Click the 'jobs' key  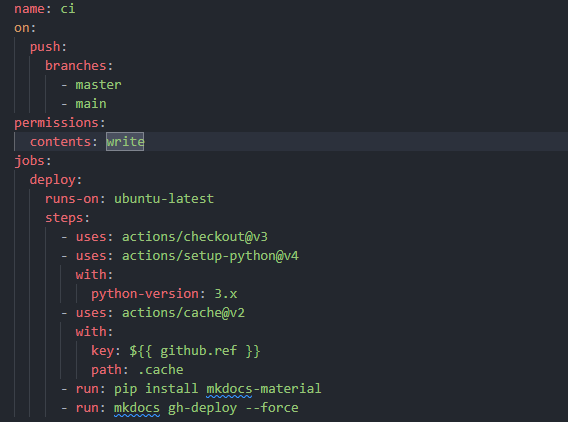coord(29,161)
